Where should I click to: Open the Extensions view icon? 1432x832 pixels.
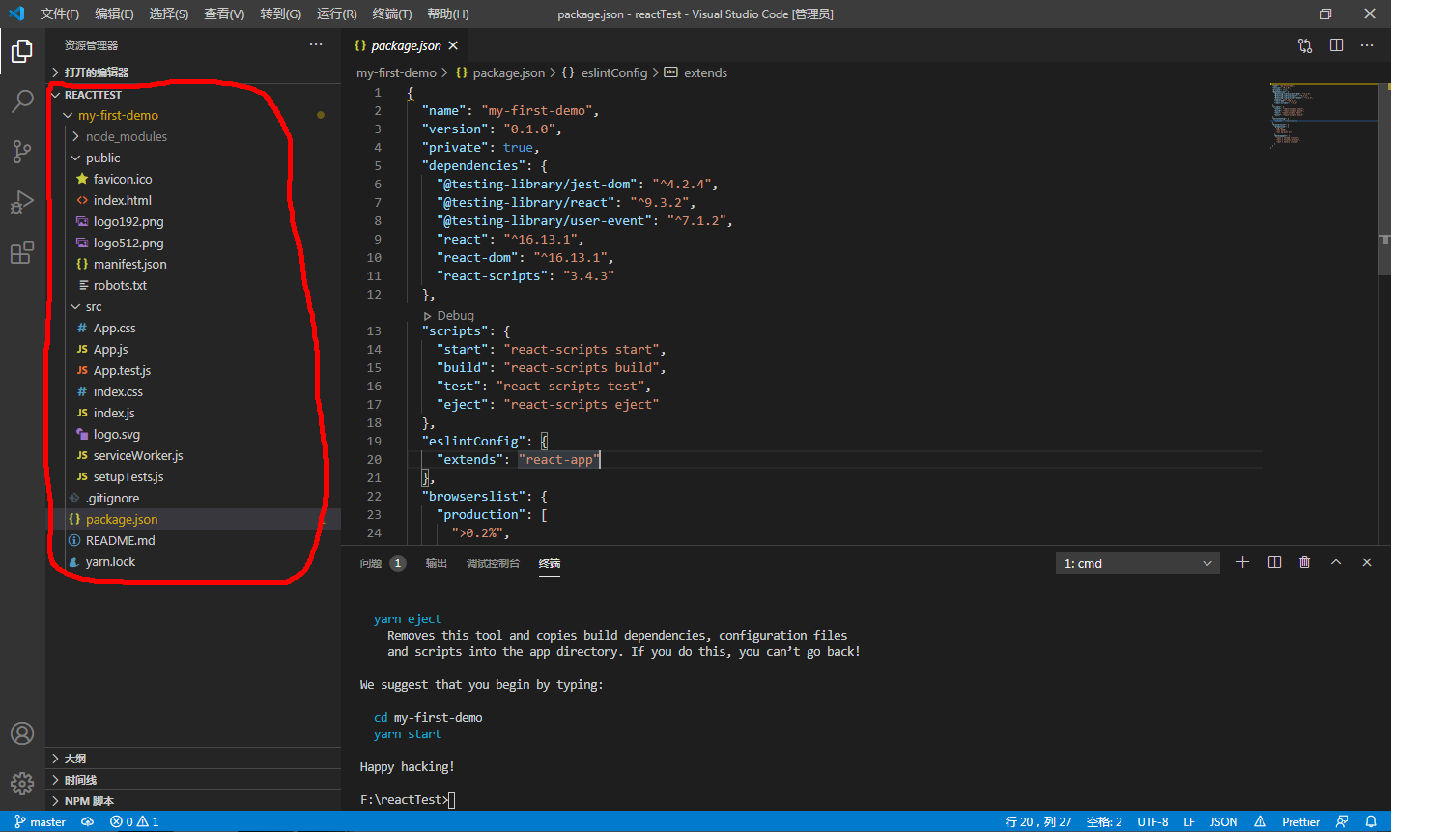[22, 253]
